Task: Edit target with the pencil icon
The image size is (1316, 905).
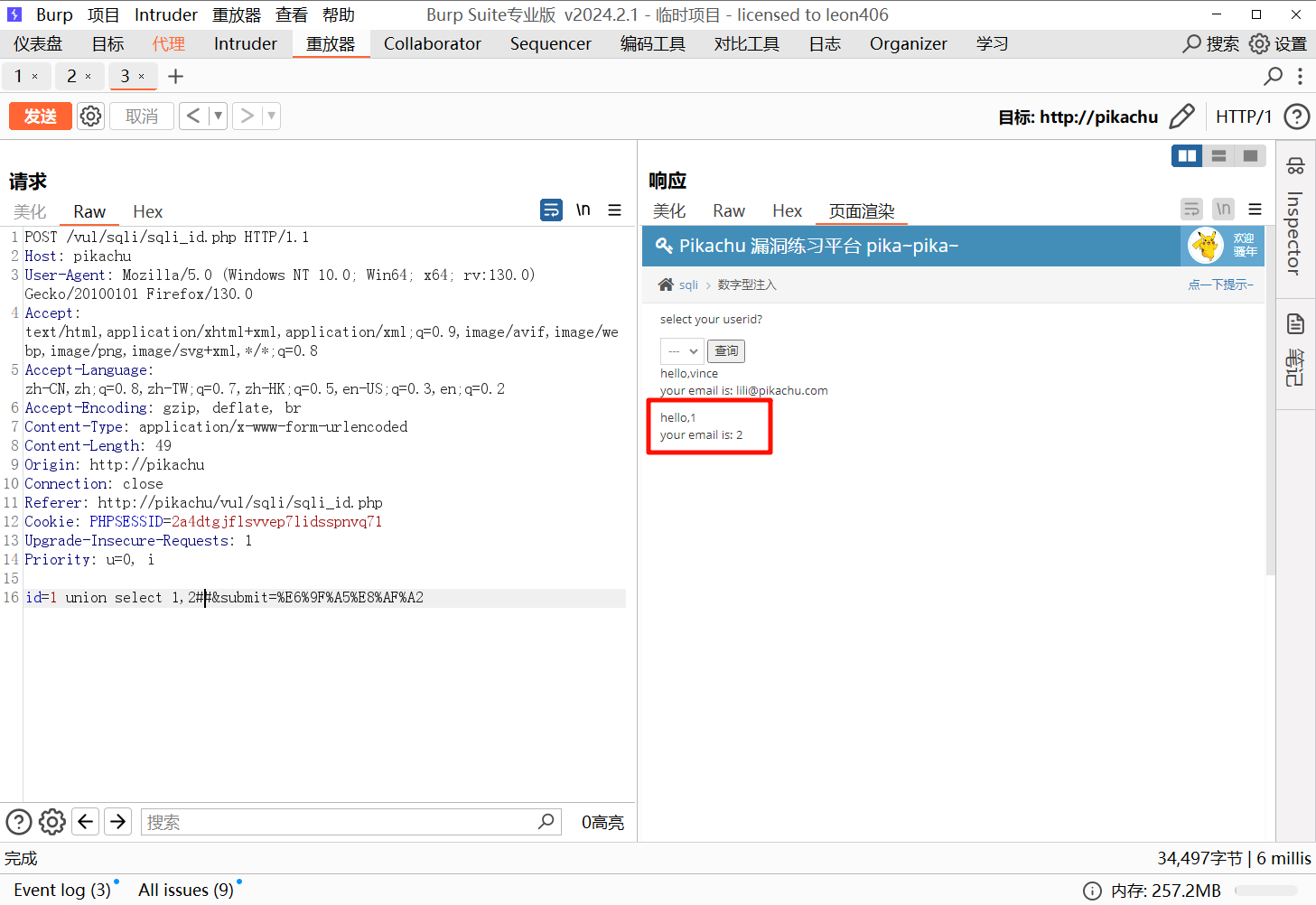Action: (x=1181, y=117)
